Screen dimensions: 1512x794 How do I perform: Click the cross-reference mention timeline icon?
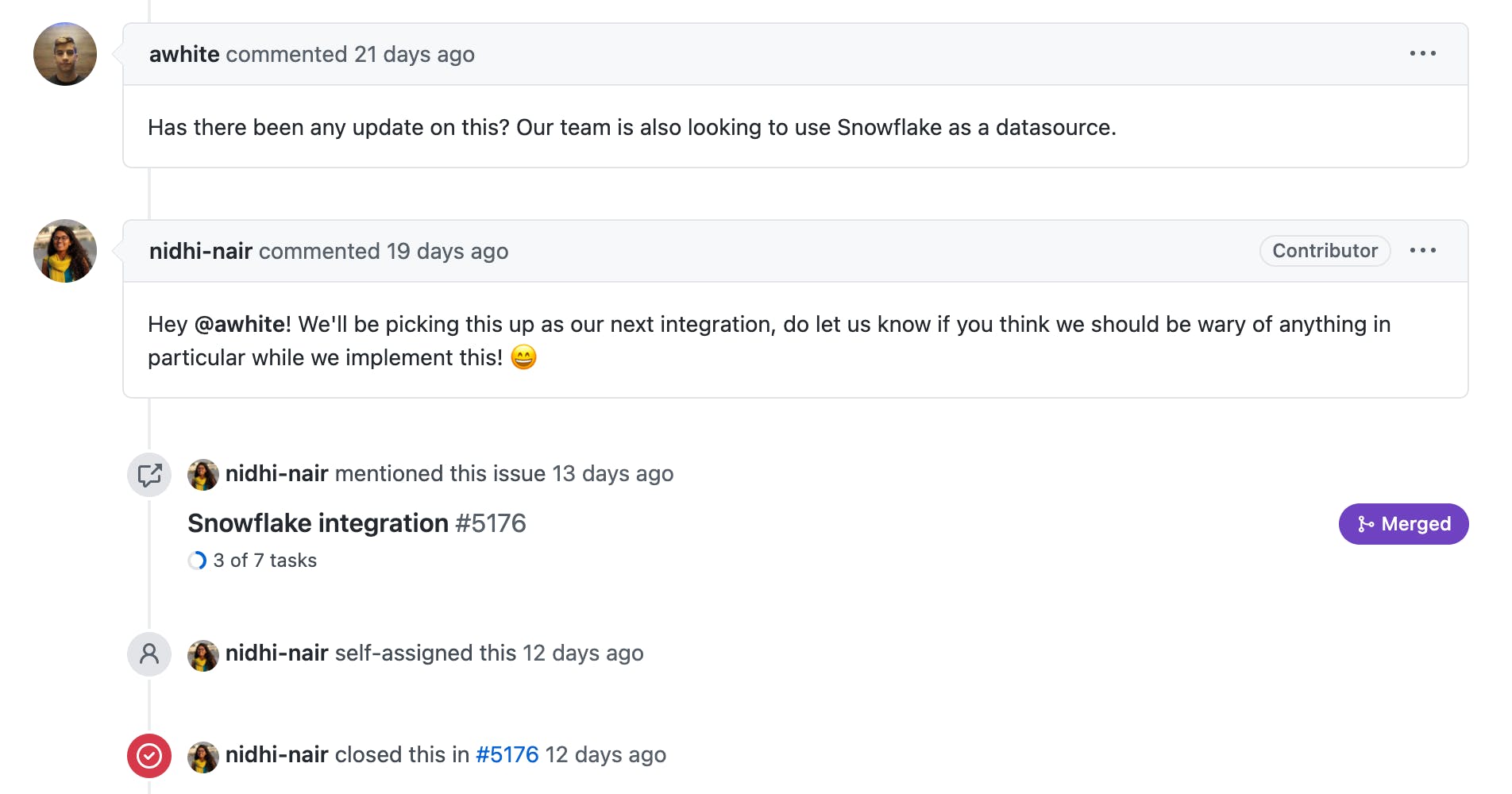[149, 475]
